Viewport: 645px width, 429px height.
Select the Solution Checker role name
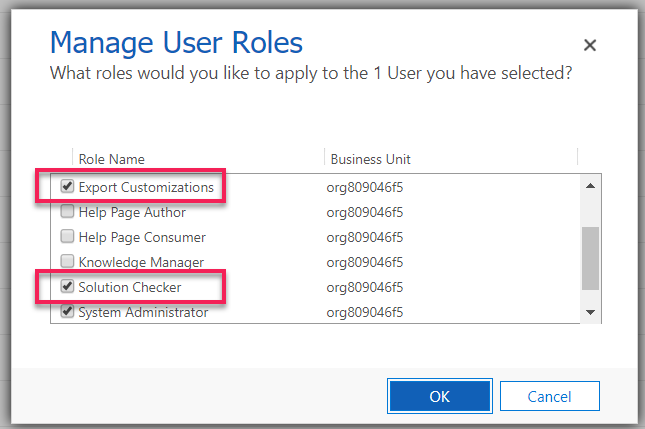point(130,287)
